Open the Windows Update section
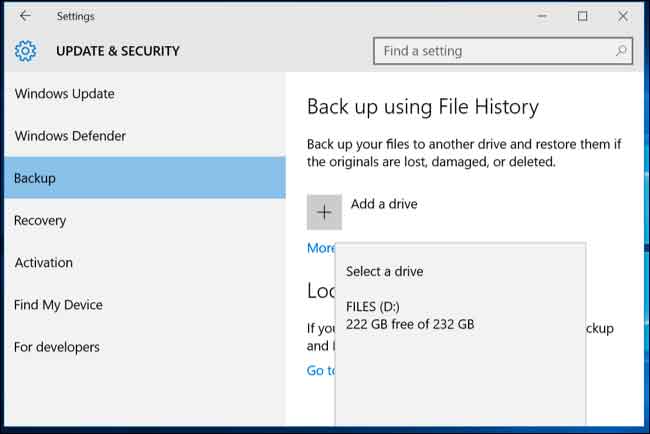This screenshot has width=650, height=434. pos(145,94)
